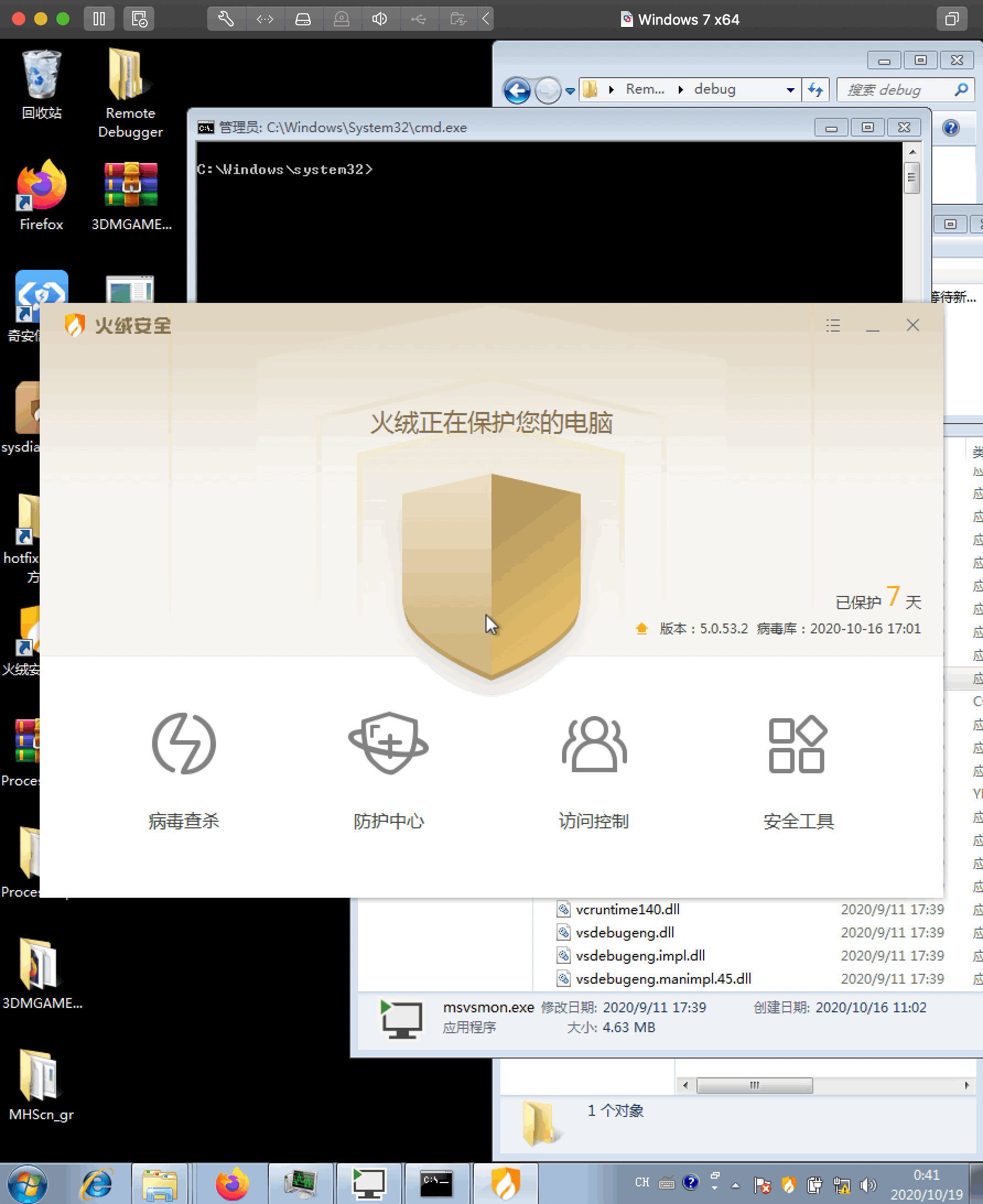Click the CH language indicator
Screen dimensions: 983x1204
coord(641,1183)
